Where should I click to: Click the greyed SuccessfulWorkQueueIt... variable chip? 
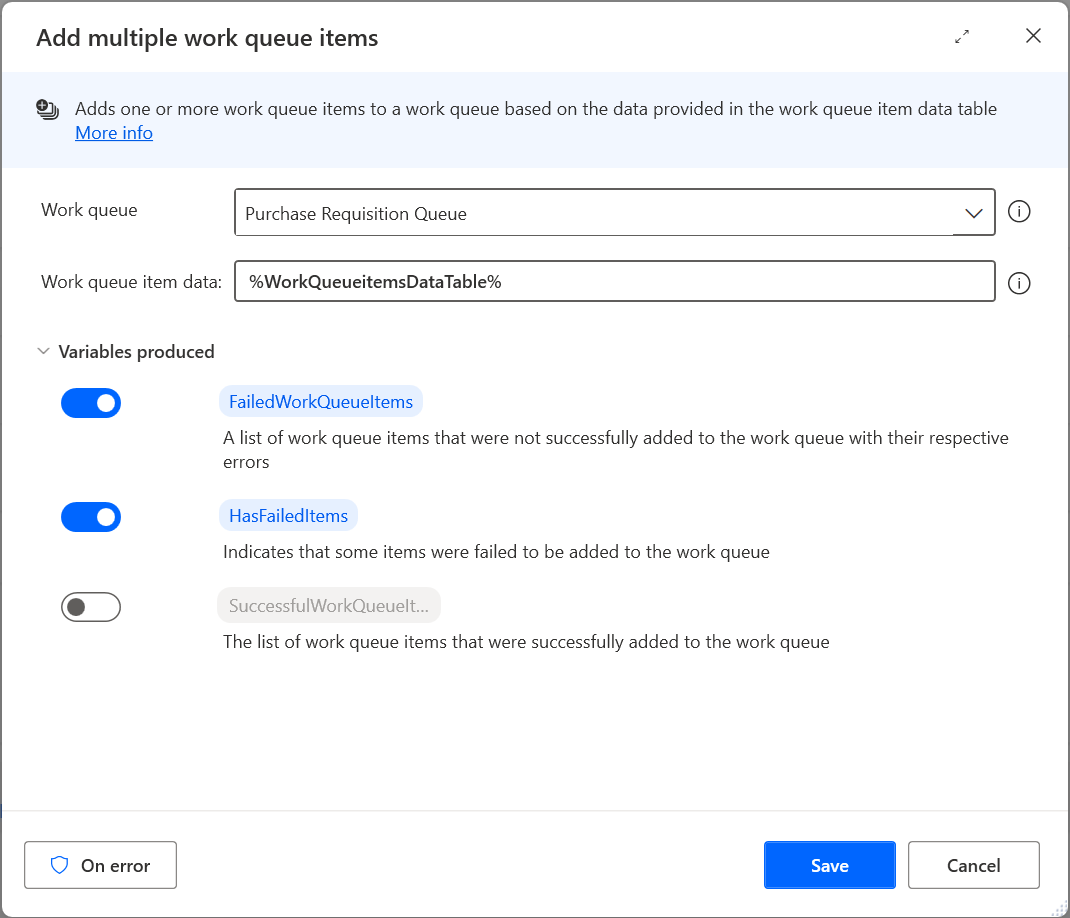pos(329,605)
